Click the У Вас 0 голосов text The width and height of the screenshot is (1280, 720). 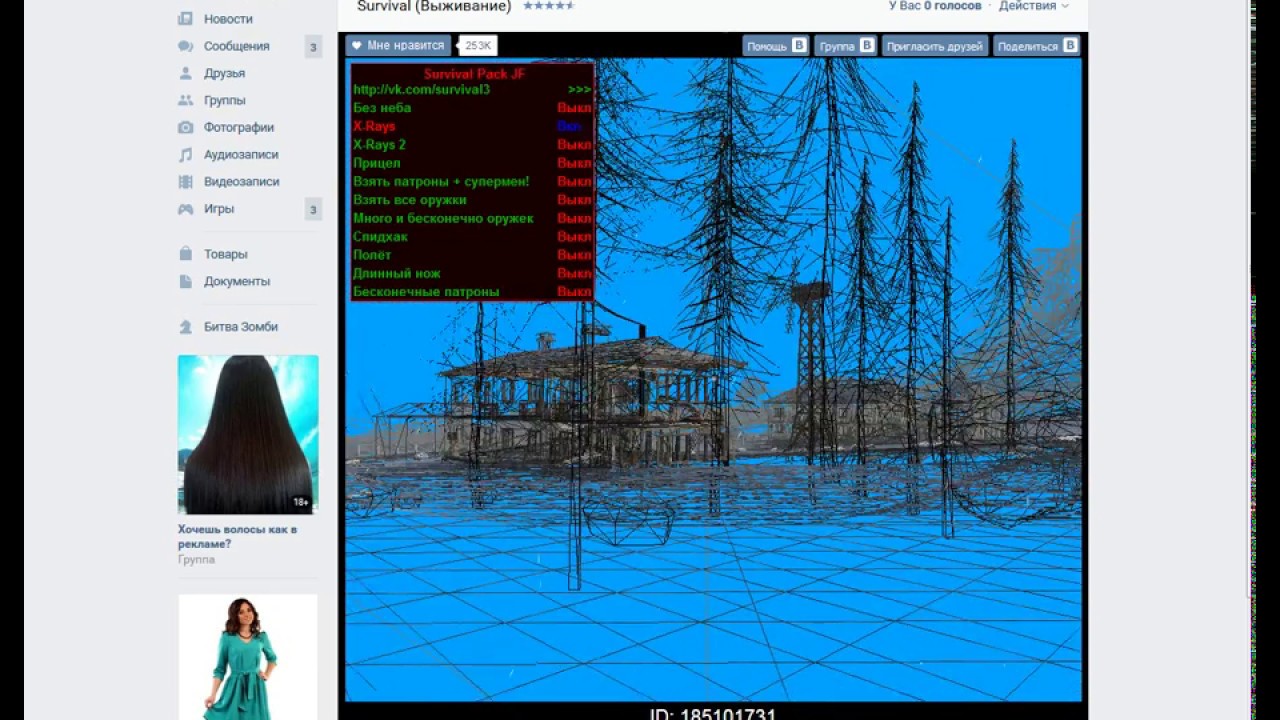point(935,6)
